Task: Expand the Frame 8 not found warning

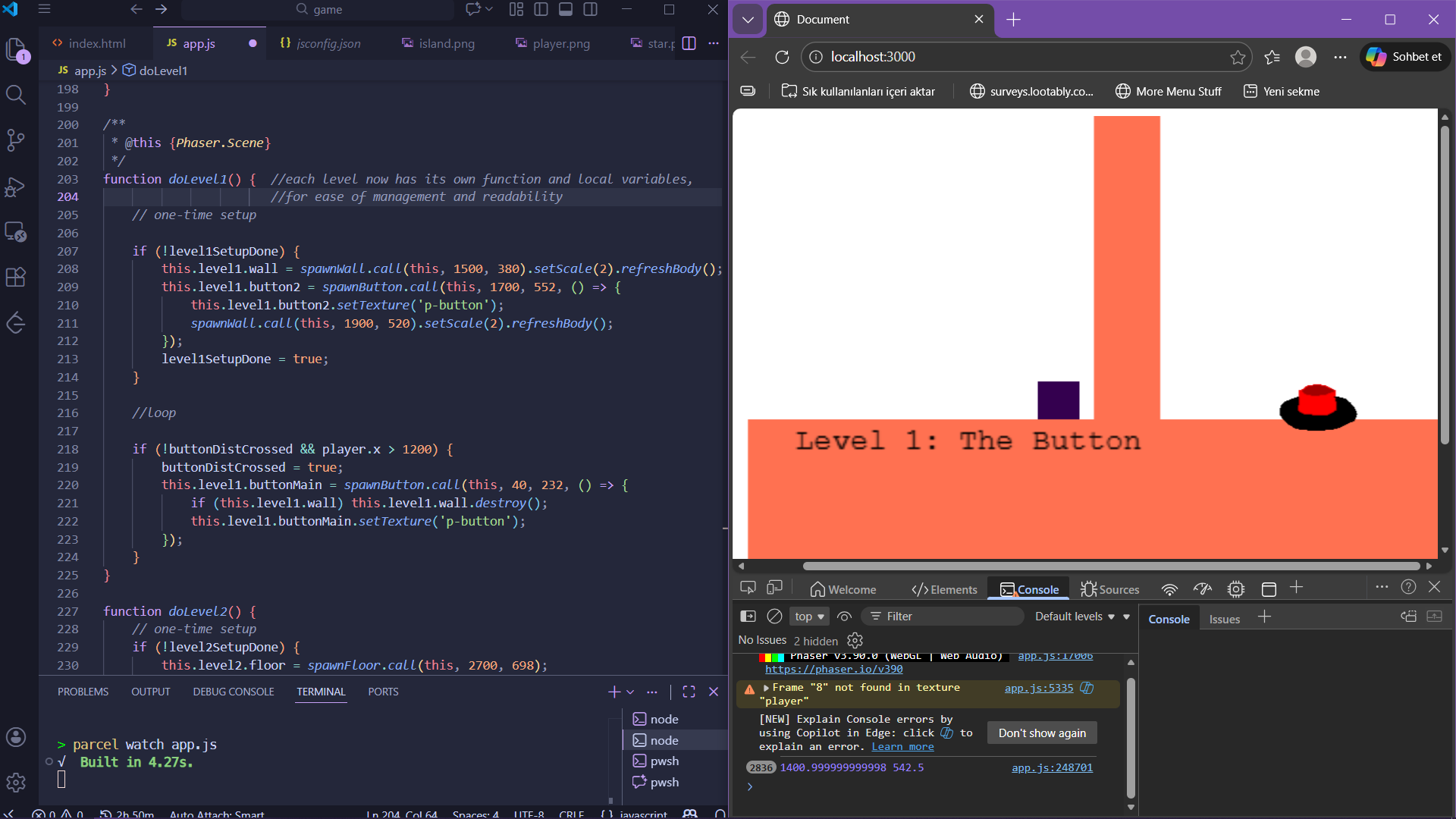Action: (x=766, y=688)
